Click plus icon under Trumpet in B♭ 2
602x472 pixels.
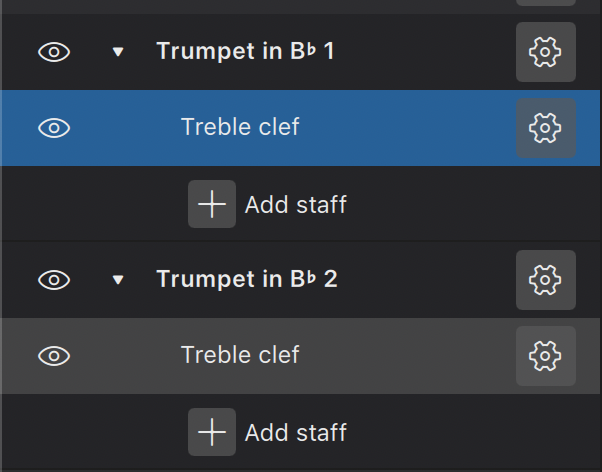[212, 432]
